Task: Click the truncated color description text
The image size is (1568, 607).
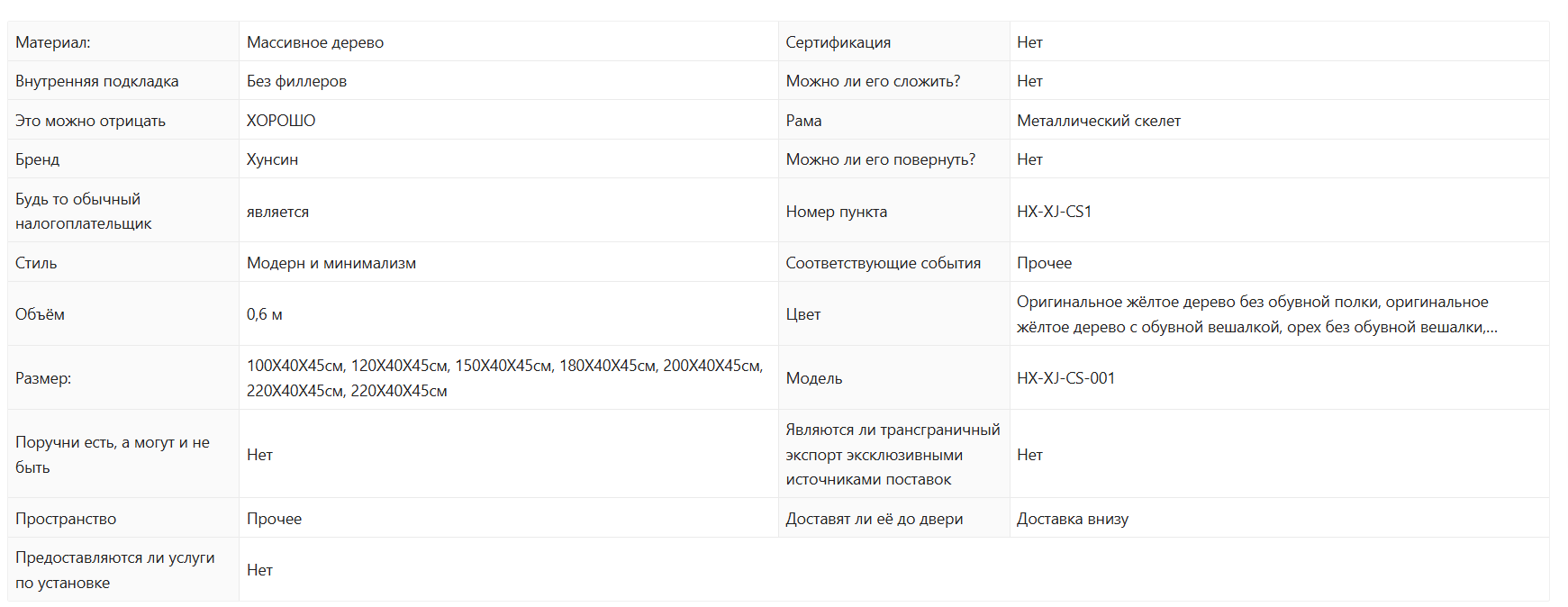Action: 1255,314
